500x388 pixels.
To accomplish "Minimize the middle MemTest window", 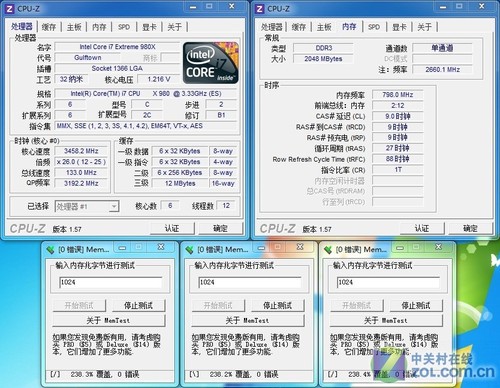I will [x=261, y=247].
